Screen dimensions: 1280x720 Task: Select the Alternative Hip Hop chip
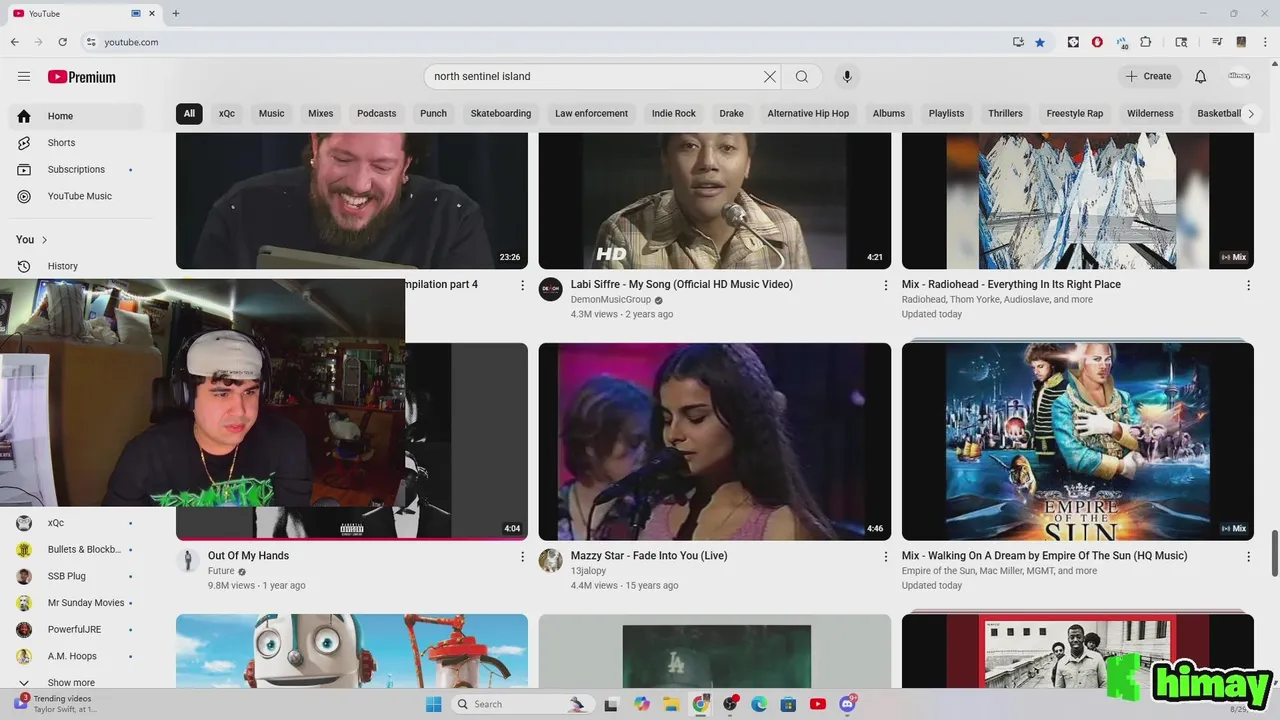[808, 113]
